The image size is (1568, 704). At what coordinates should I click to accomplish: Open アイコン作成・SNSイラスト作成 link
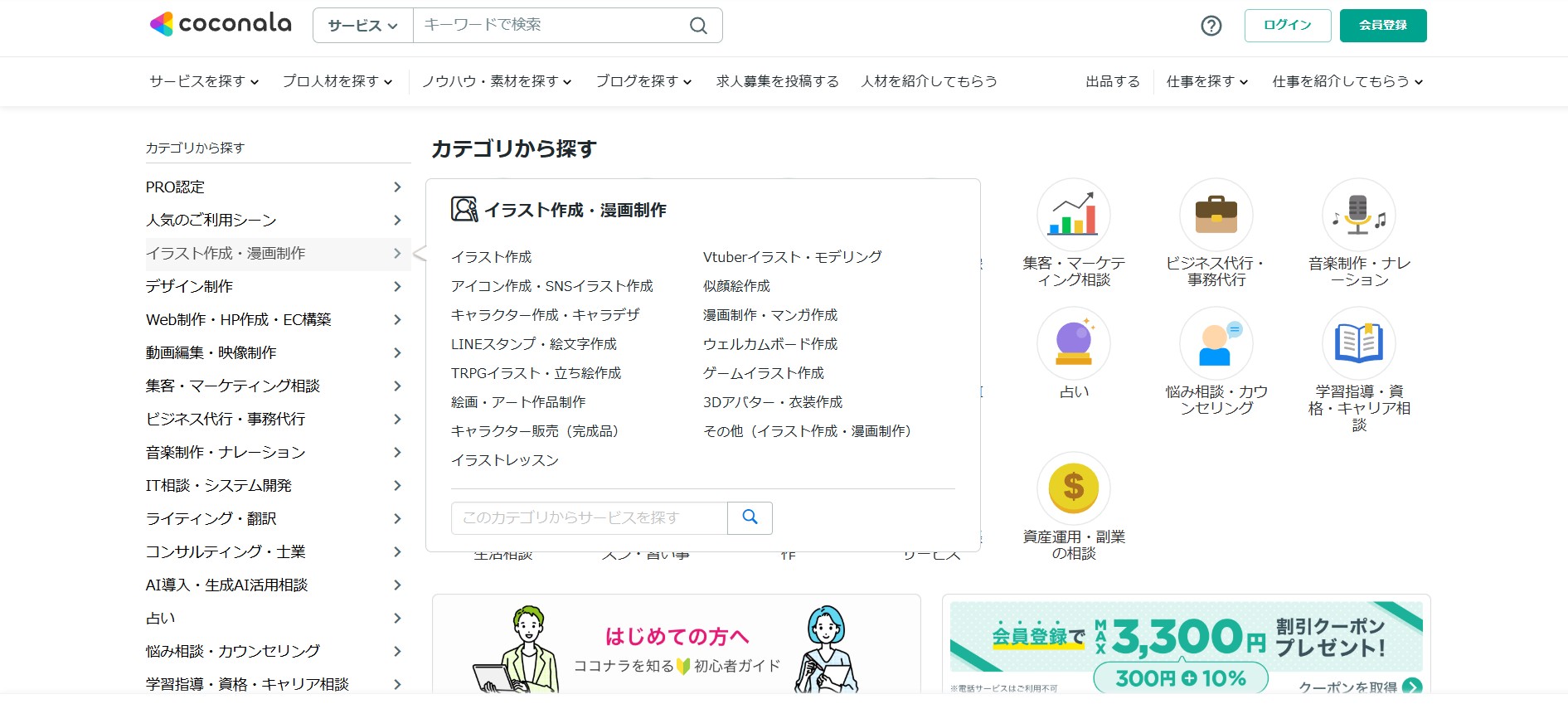[552, 286]
